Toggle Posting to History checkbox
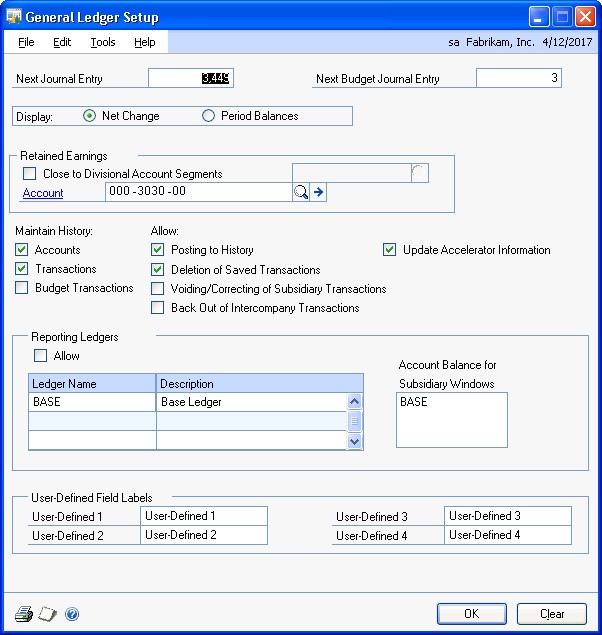Viewport: 602px width, 635px height. 157,249
